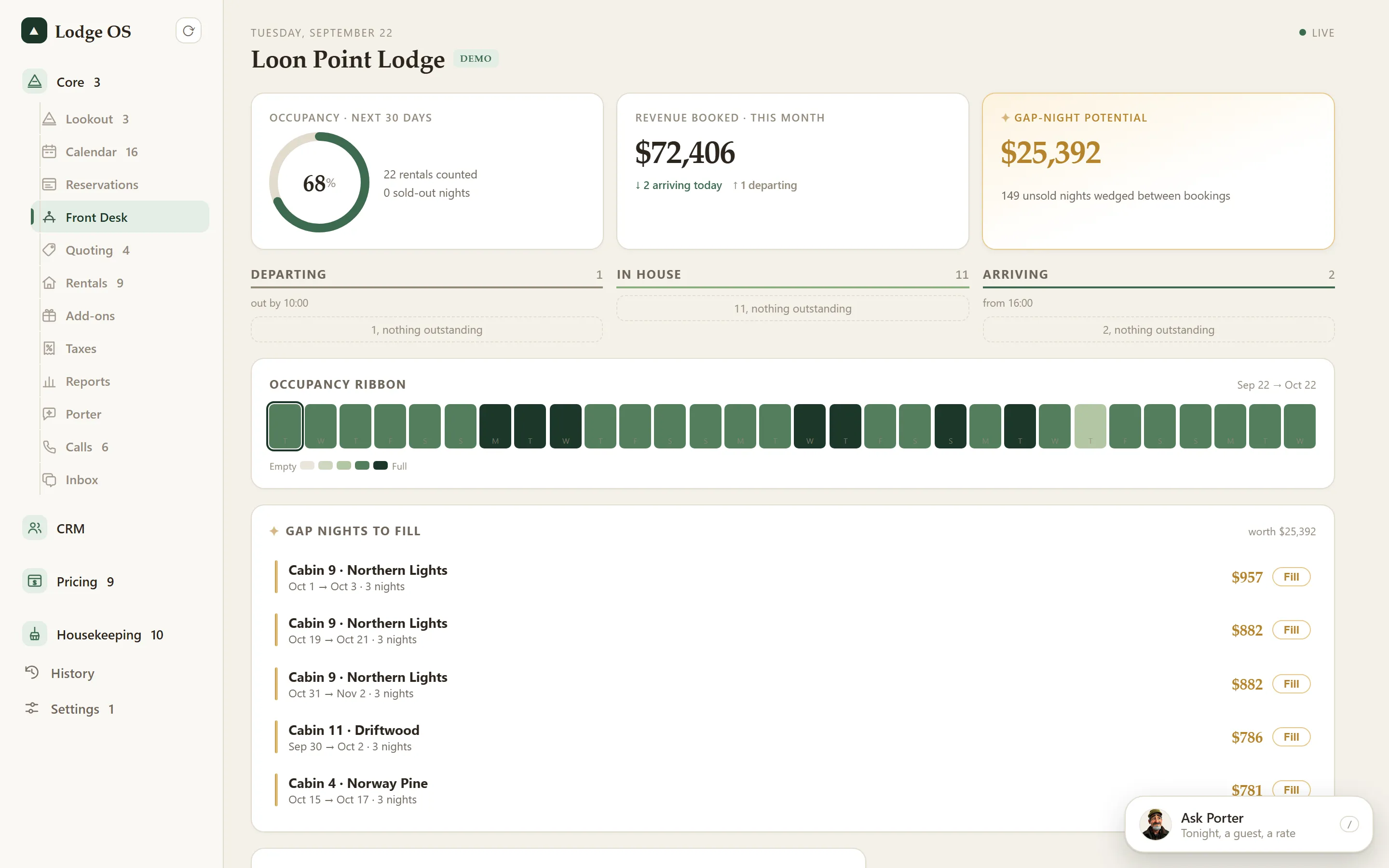1389x868 pixels.
Task: Fill Cabin 9 gap Oct 31 → Nov 2
Action: coord(1291,684)
